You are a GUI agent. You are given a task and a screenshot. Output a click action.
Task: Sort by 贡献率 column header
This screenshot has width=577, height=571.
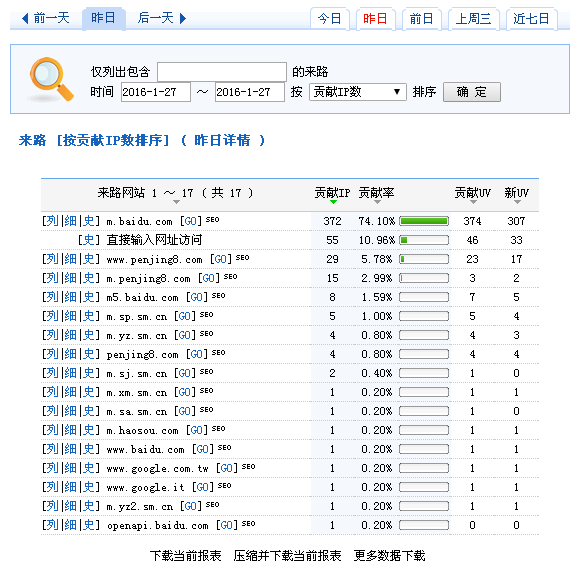376,193
